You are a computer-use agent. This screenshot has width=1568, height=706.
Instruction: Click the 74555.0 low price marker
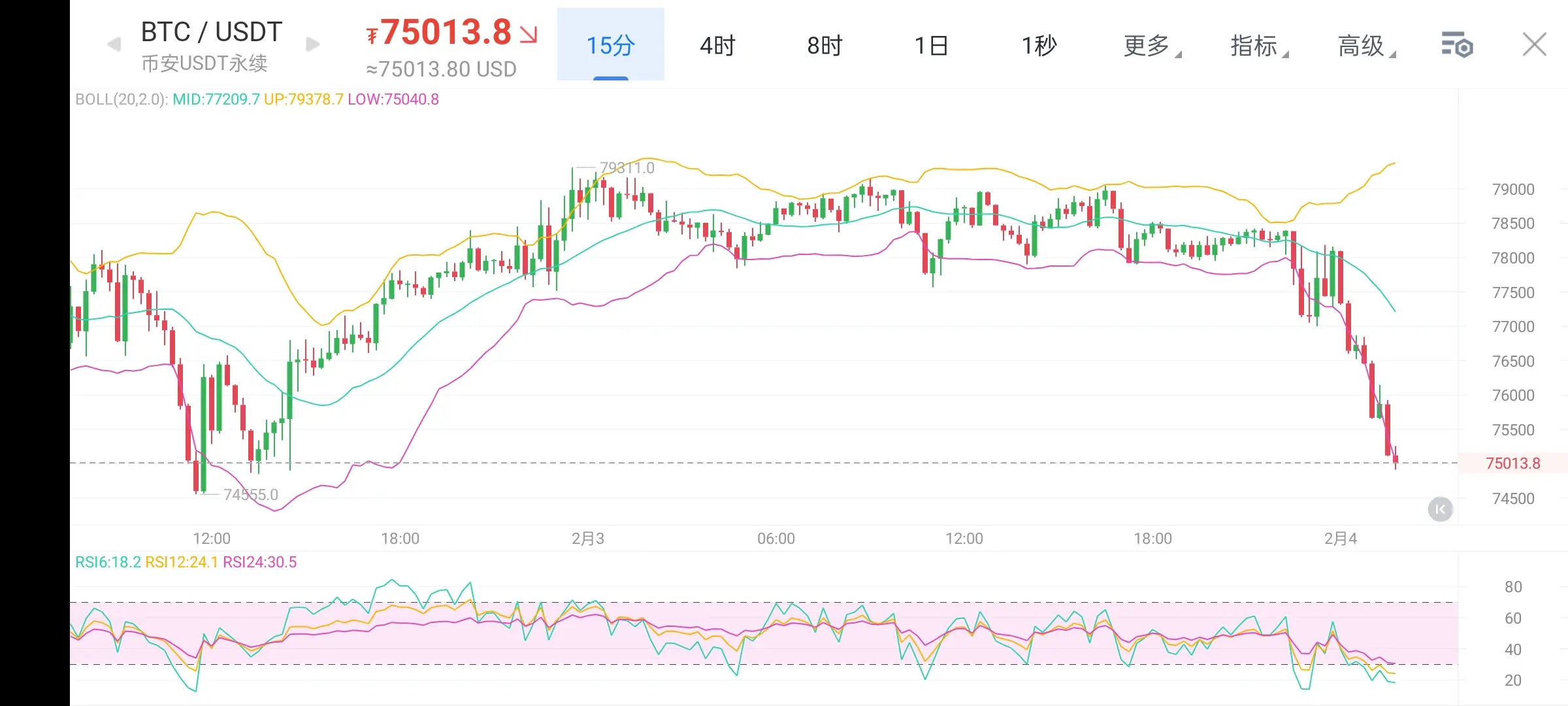click(250, 495)
